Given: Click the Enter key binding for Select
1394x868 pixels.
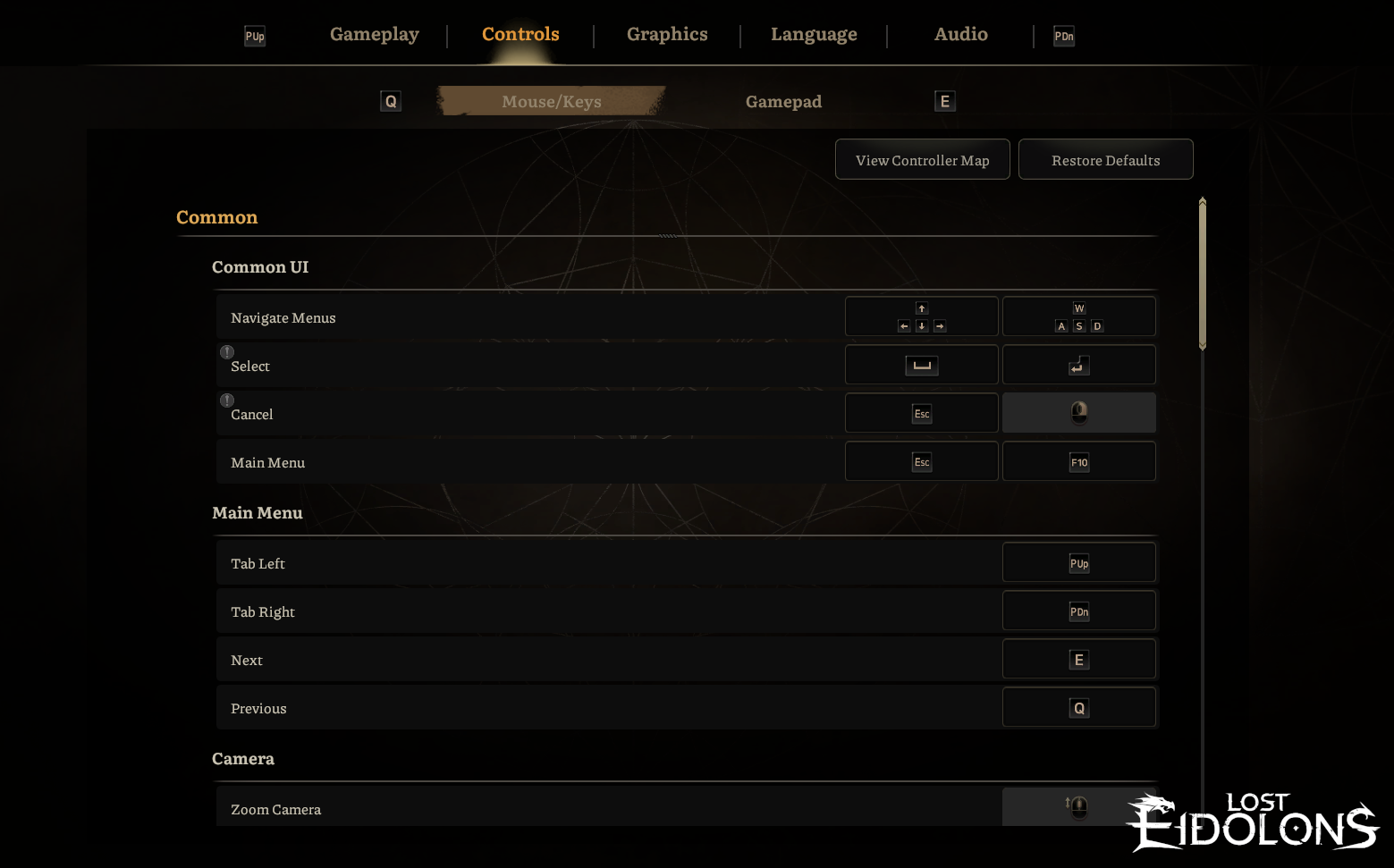Looking at the screenshot, I should tap(1078, 365).
